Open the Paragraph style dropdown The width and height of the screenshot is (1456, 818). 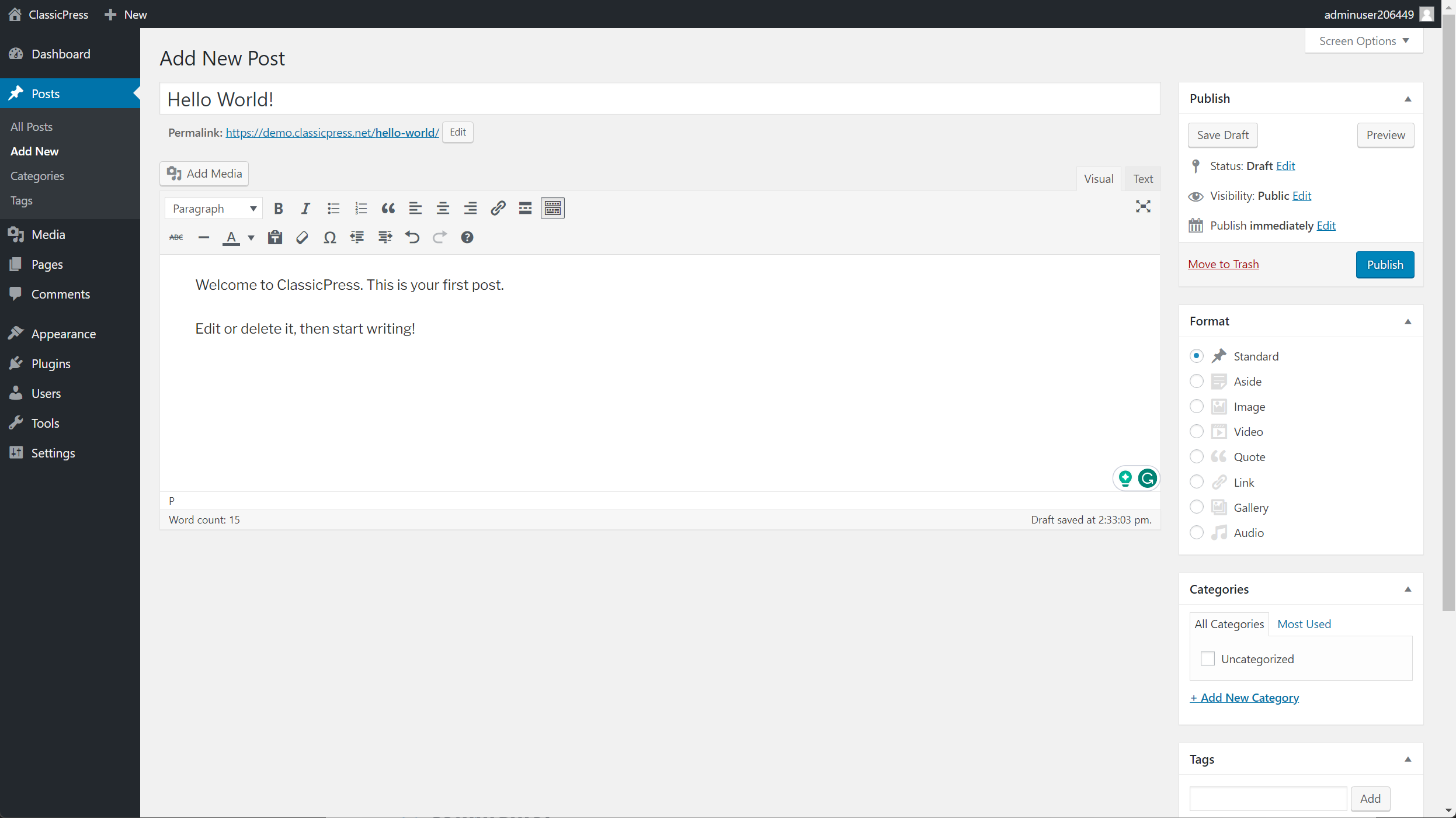[x=214, y=209]
